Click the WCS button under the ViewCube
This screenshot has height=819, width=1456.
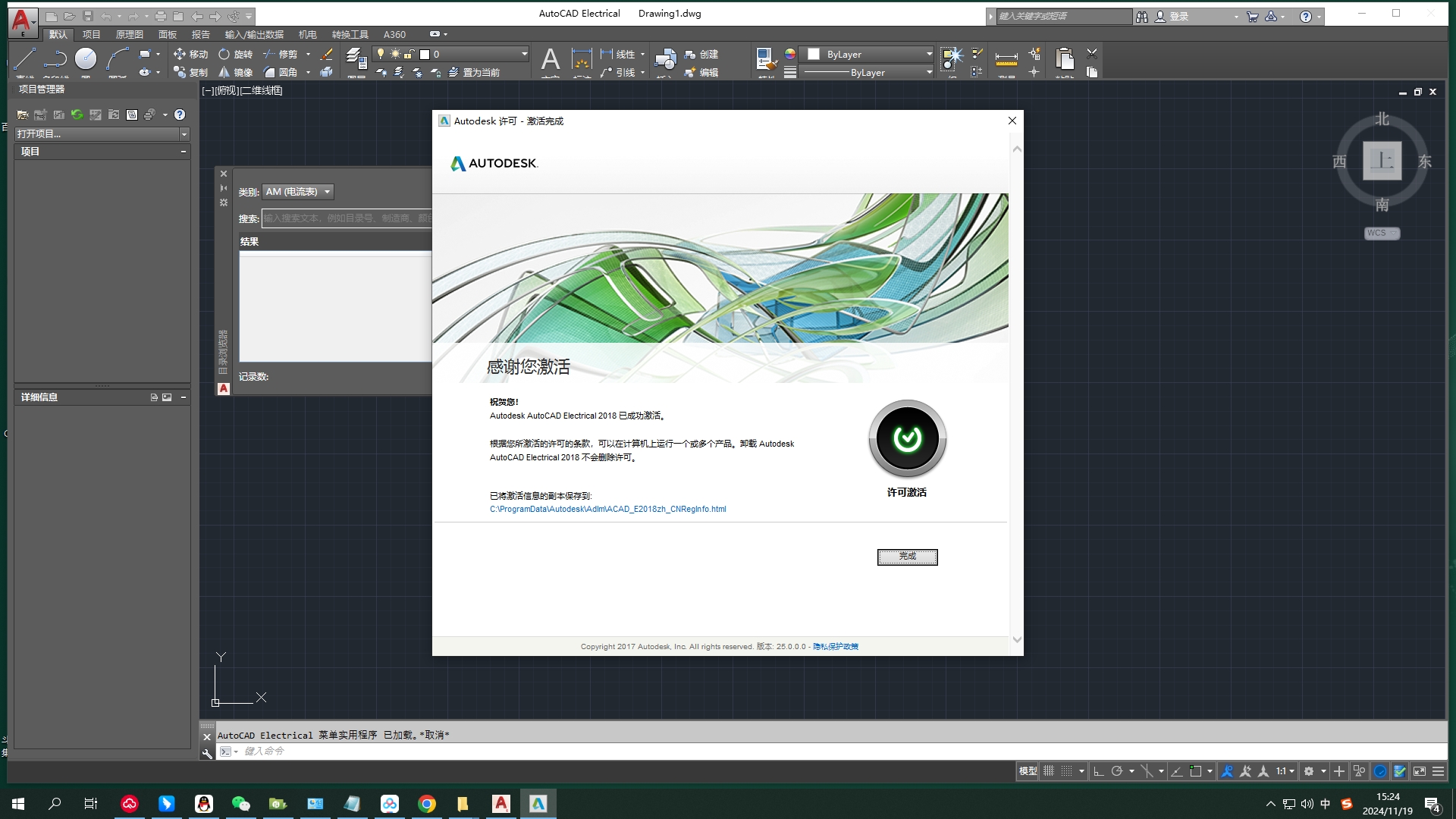tap(1381, 234)
